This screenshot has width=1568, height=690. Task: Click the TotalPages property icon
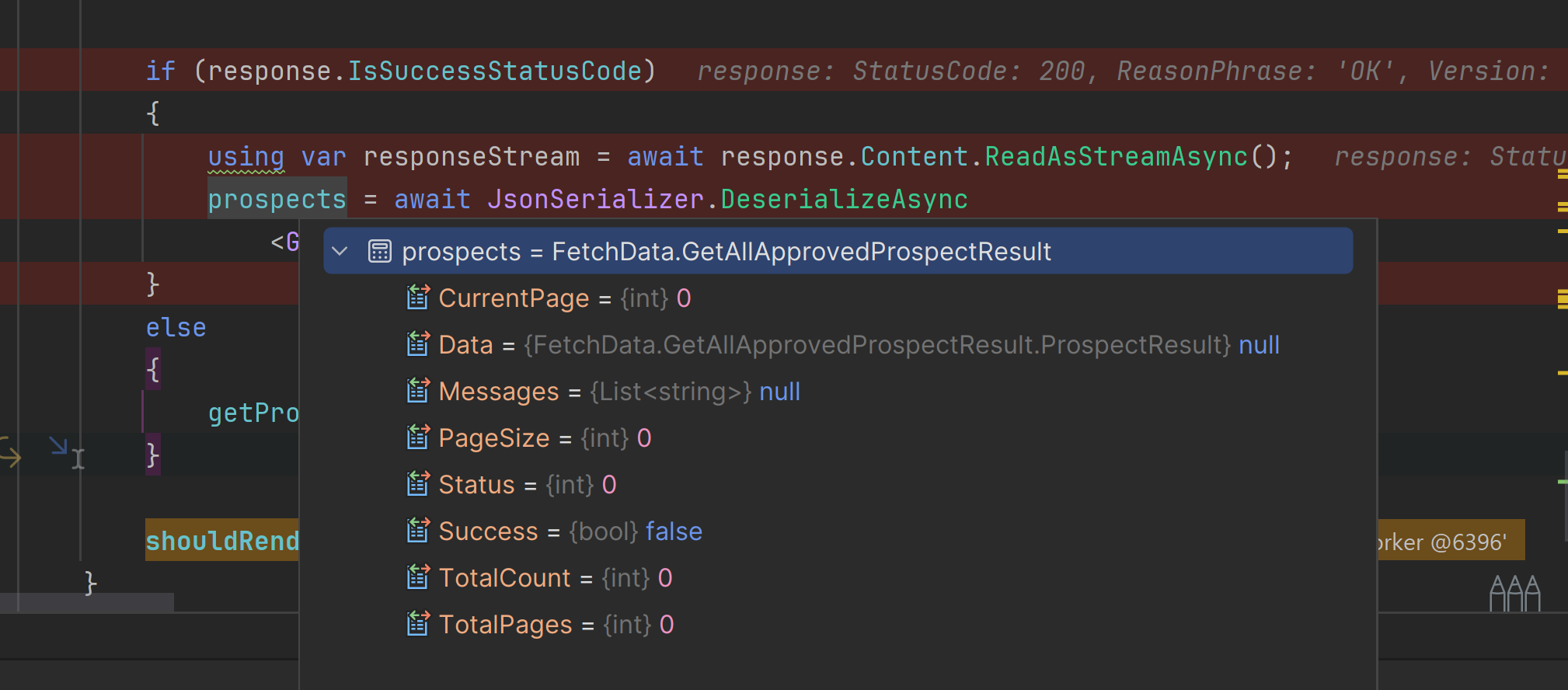coord(418,624)
